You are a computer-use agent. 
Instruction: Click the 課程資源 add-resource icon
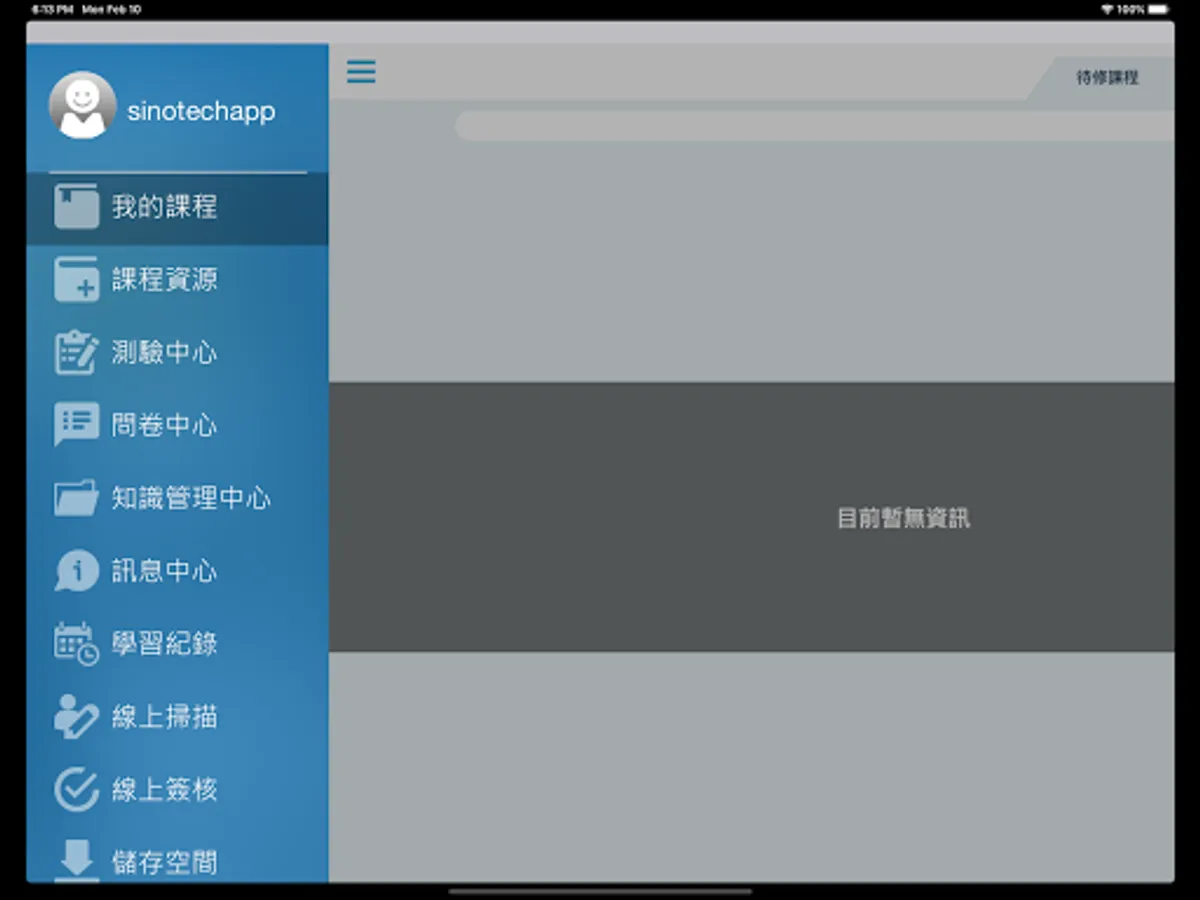pyautogui.click(x=76, y=280)
